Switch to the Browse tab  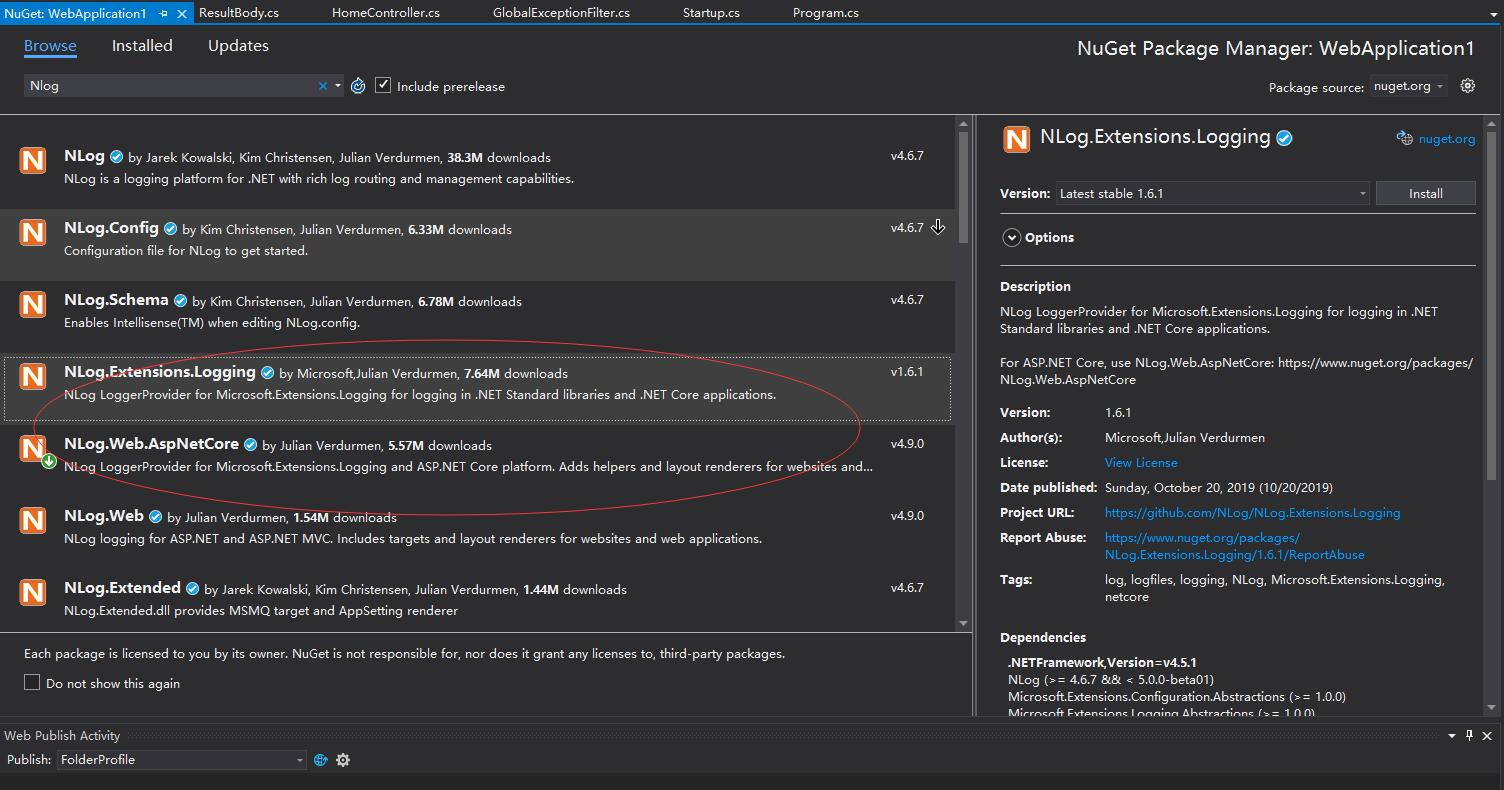tap(50, 46)
